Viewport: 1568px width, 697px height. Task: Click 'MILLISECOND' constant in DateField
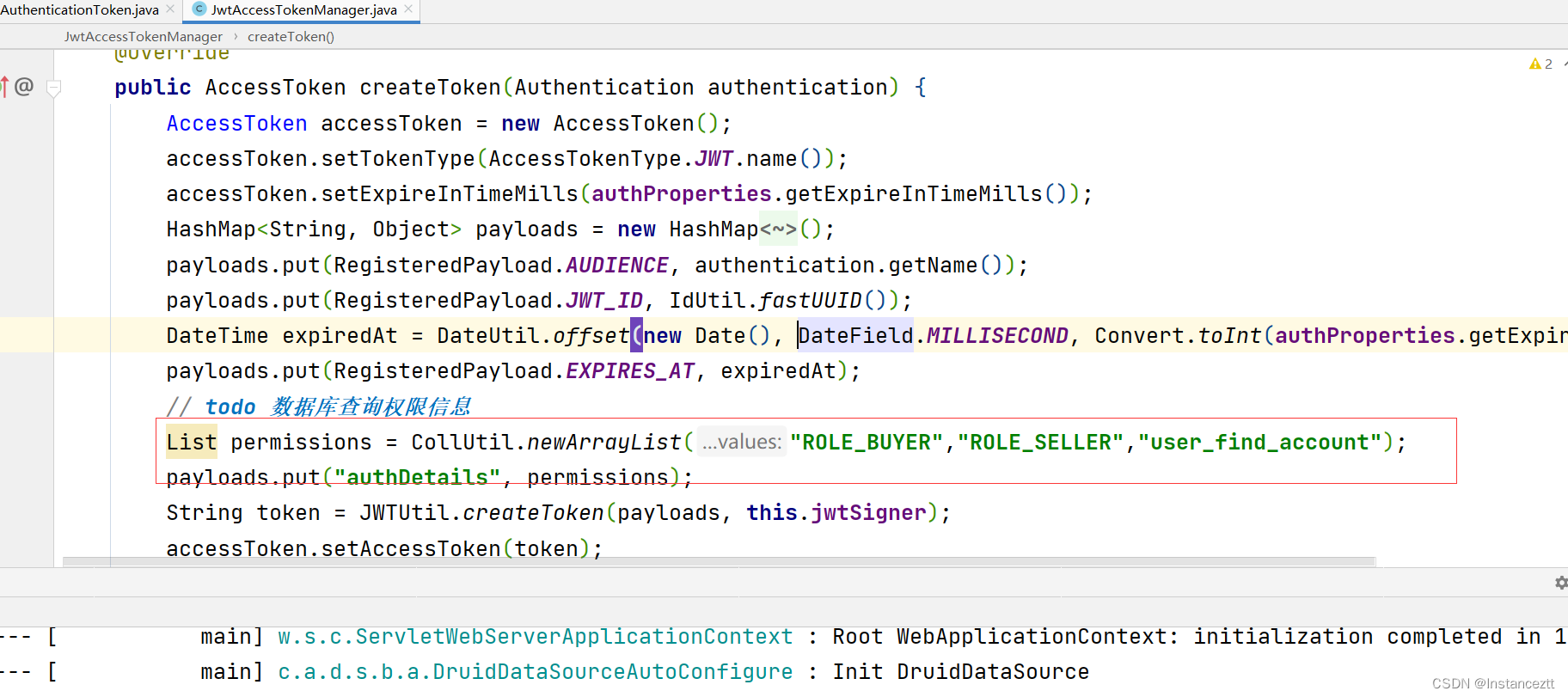[997, 336]
